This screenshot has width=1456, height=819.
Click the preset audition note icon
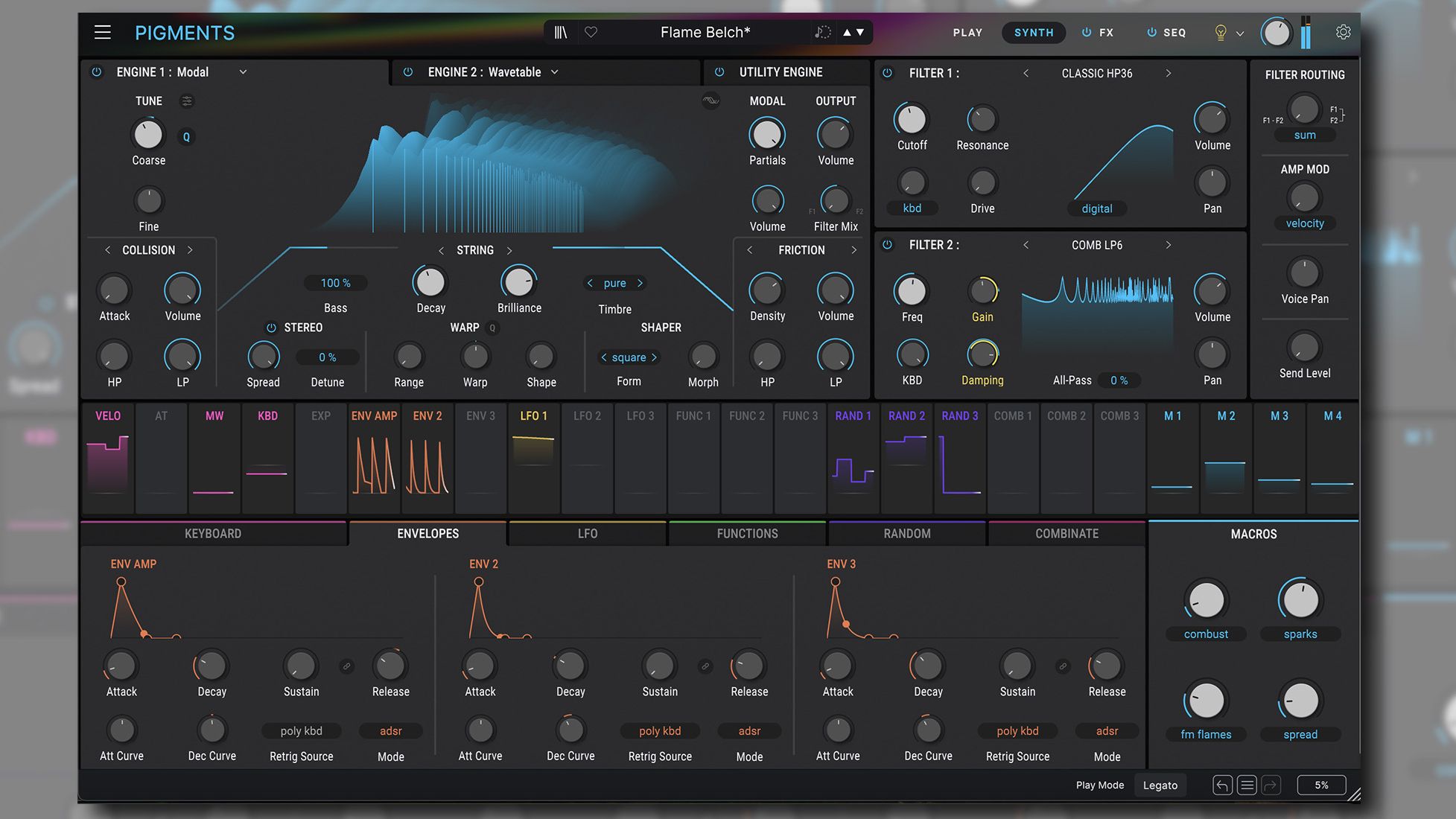(x=822, y=32)
